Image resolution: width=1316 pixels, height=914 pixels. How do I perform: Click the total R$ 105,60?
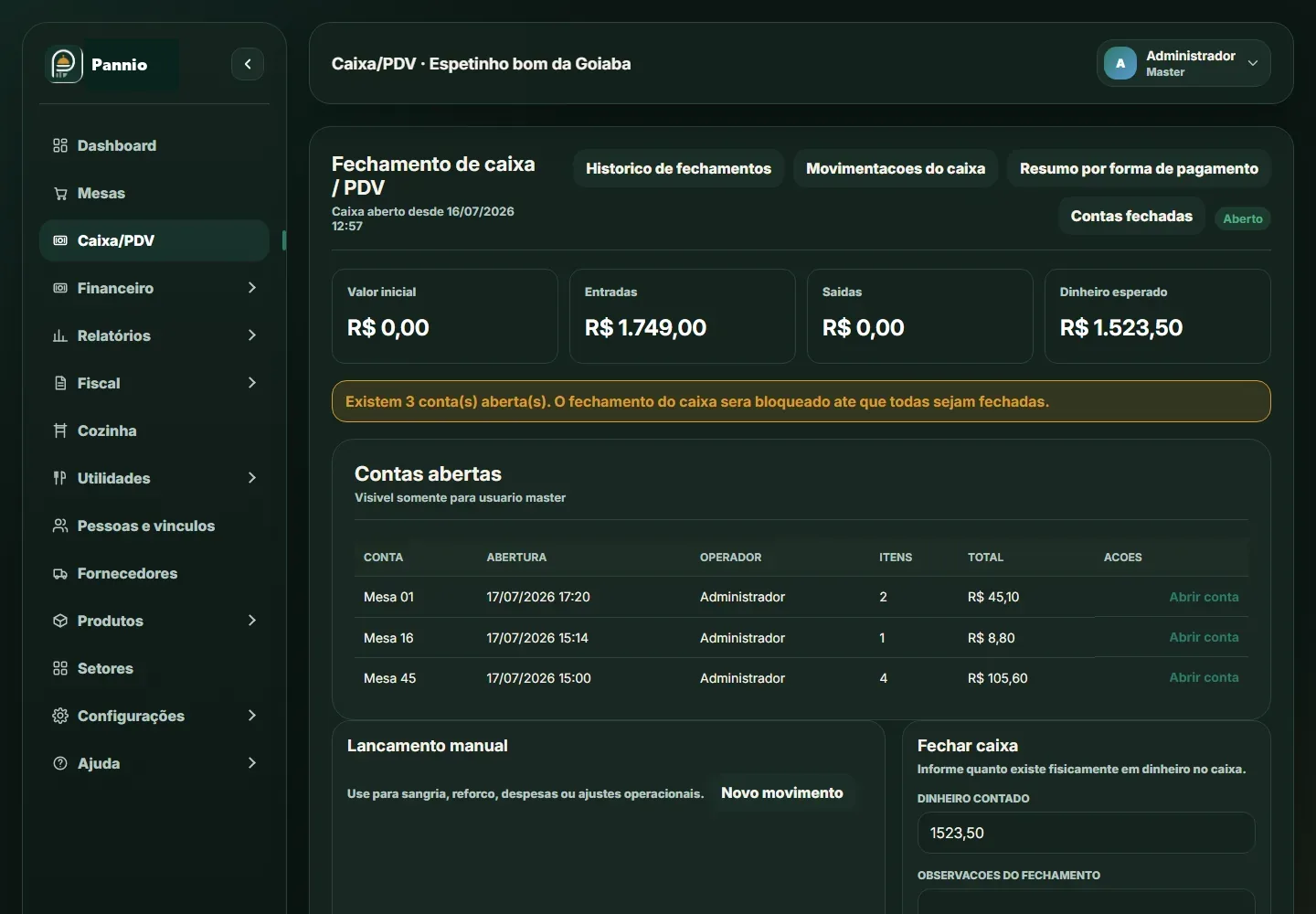tap(997, 678)
